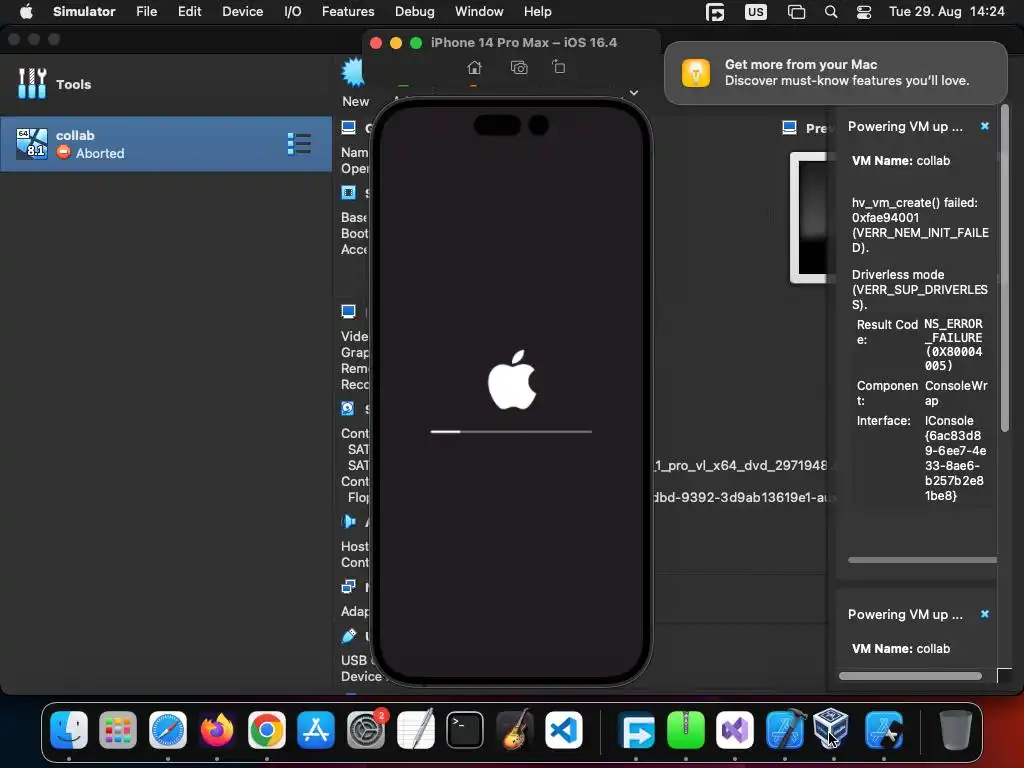
Task: Dismiss the second Powering VM up notification
Action: tap(985, 614)
